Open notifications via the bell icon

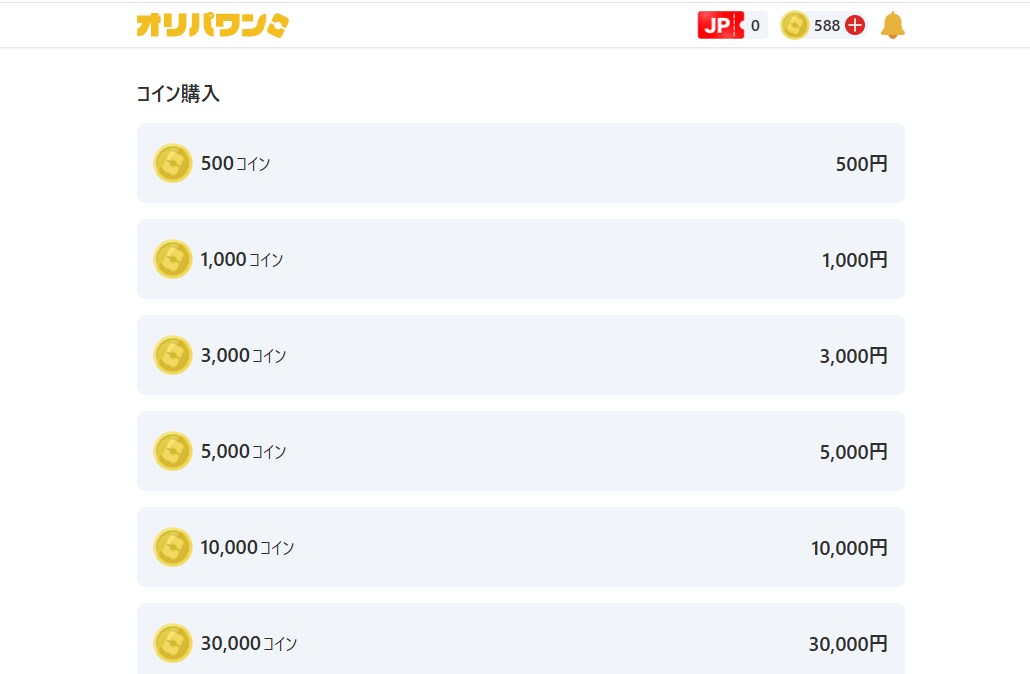tap(892, 26)
